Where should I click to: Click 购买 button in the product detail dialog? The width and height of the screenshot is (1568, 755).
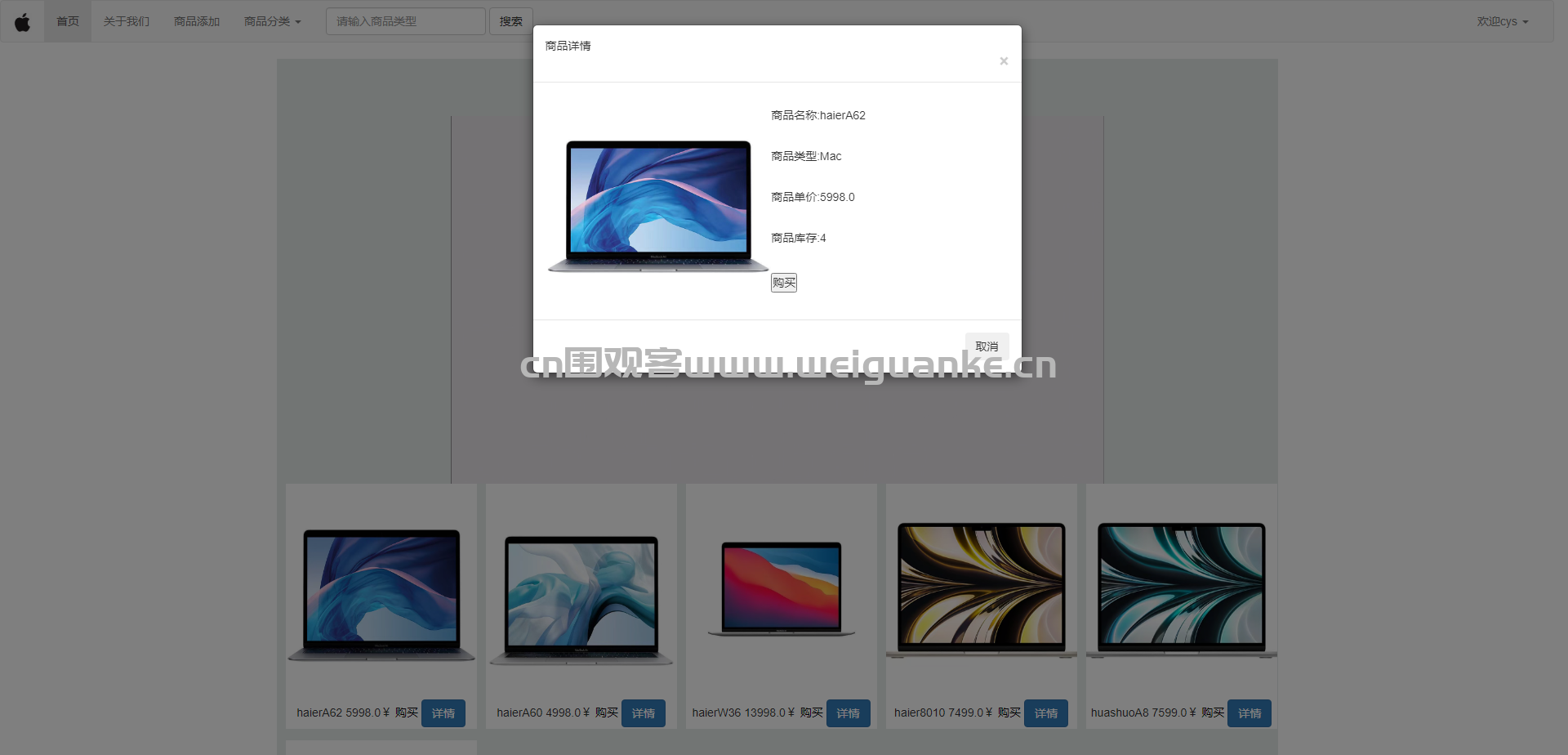(784, 283)
